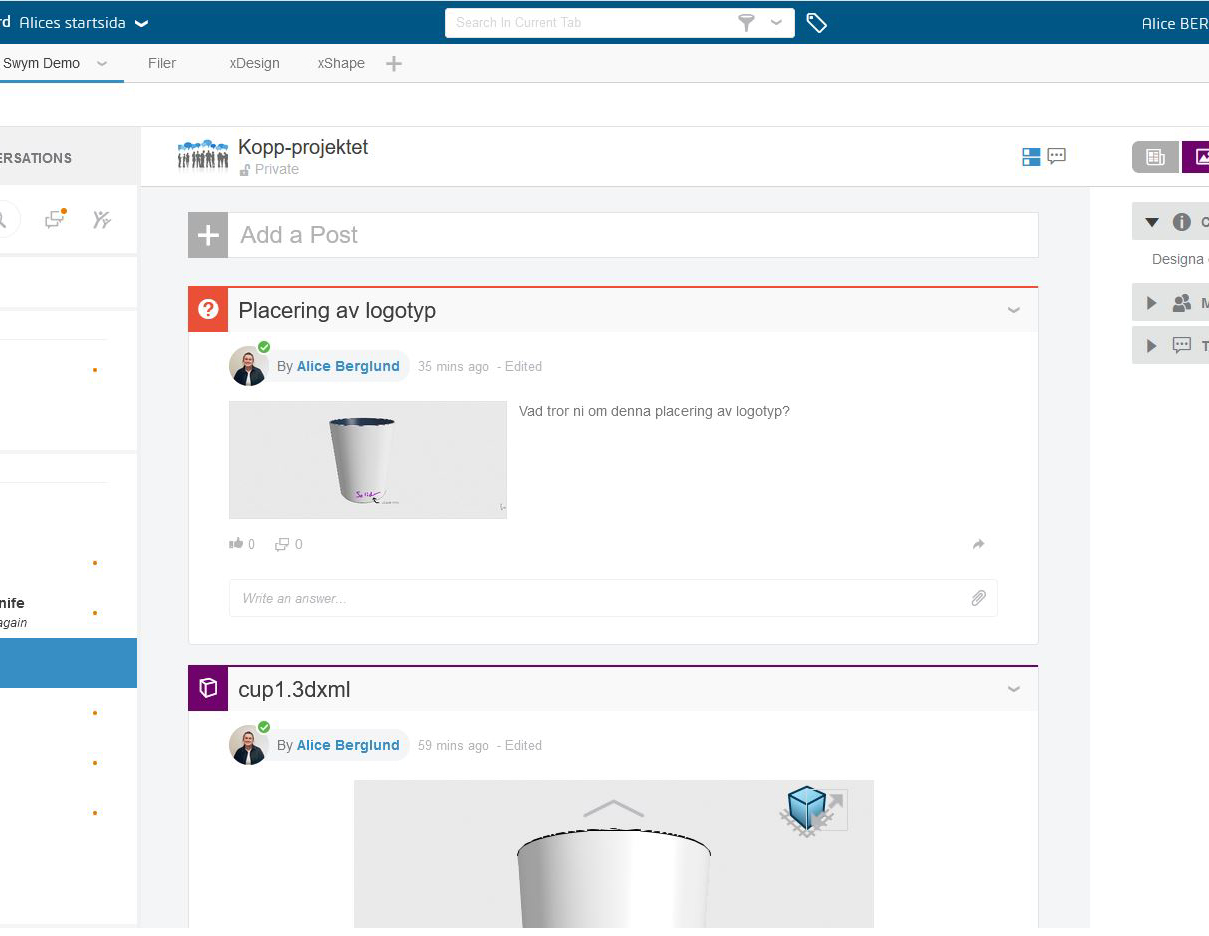Click the speech bubble icon in Kopp-projektet header
Viewport: 1209px width, 936px height.
tap(1057, 156)
